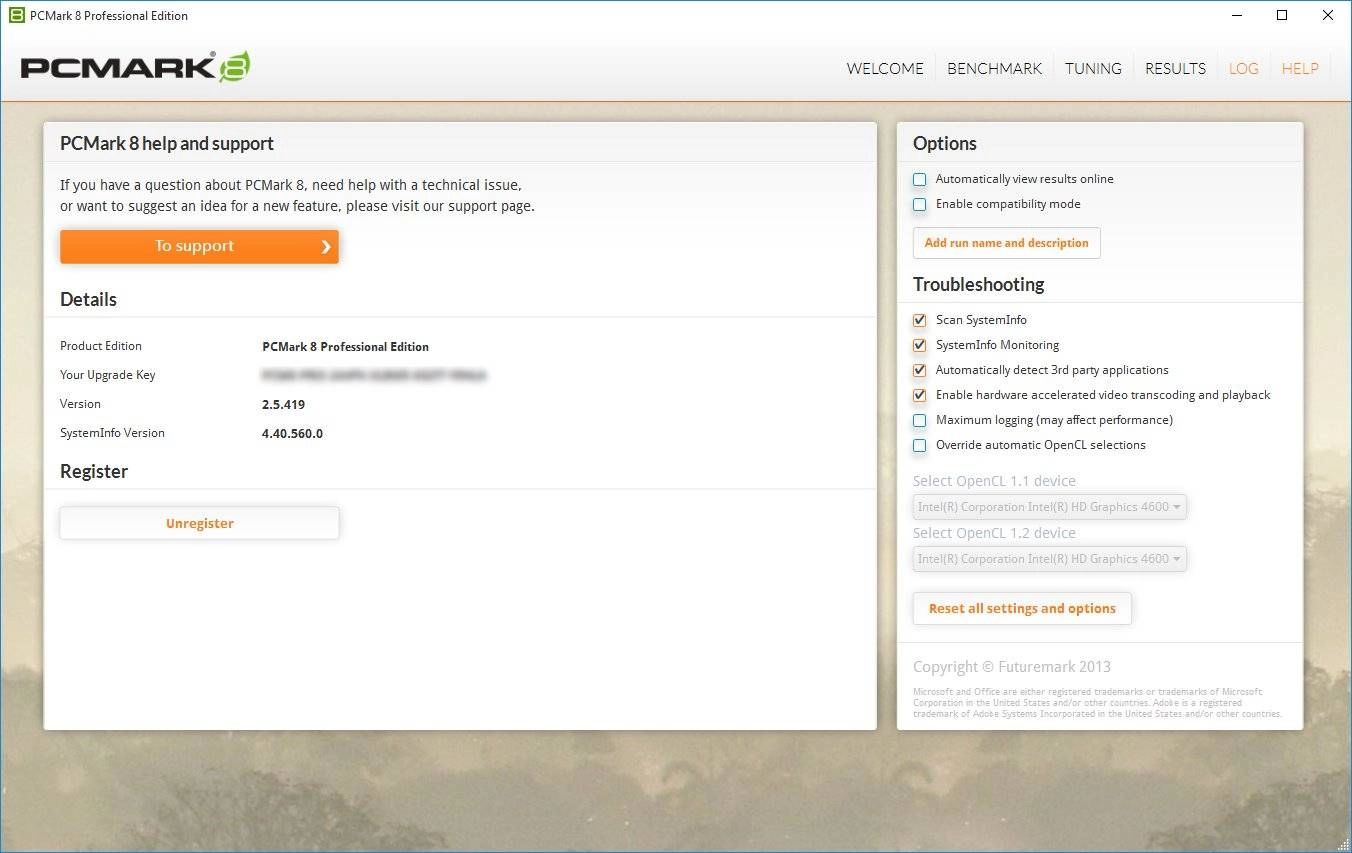The height and width of the screenshot is (853, 1352).
Task: Select the HELP tab
Action: tap(1300, 68)
